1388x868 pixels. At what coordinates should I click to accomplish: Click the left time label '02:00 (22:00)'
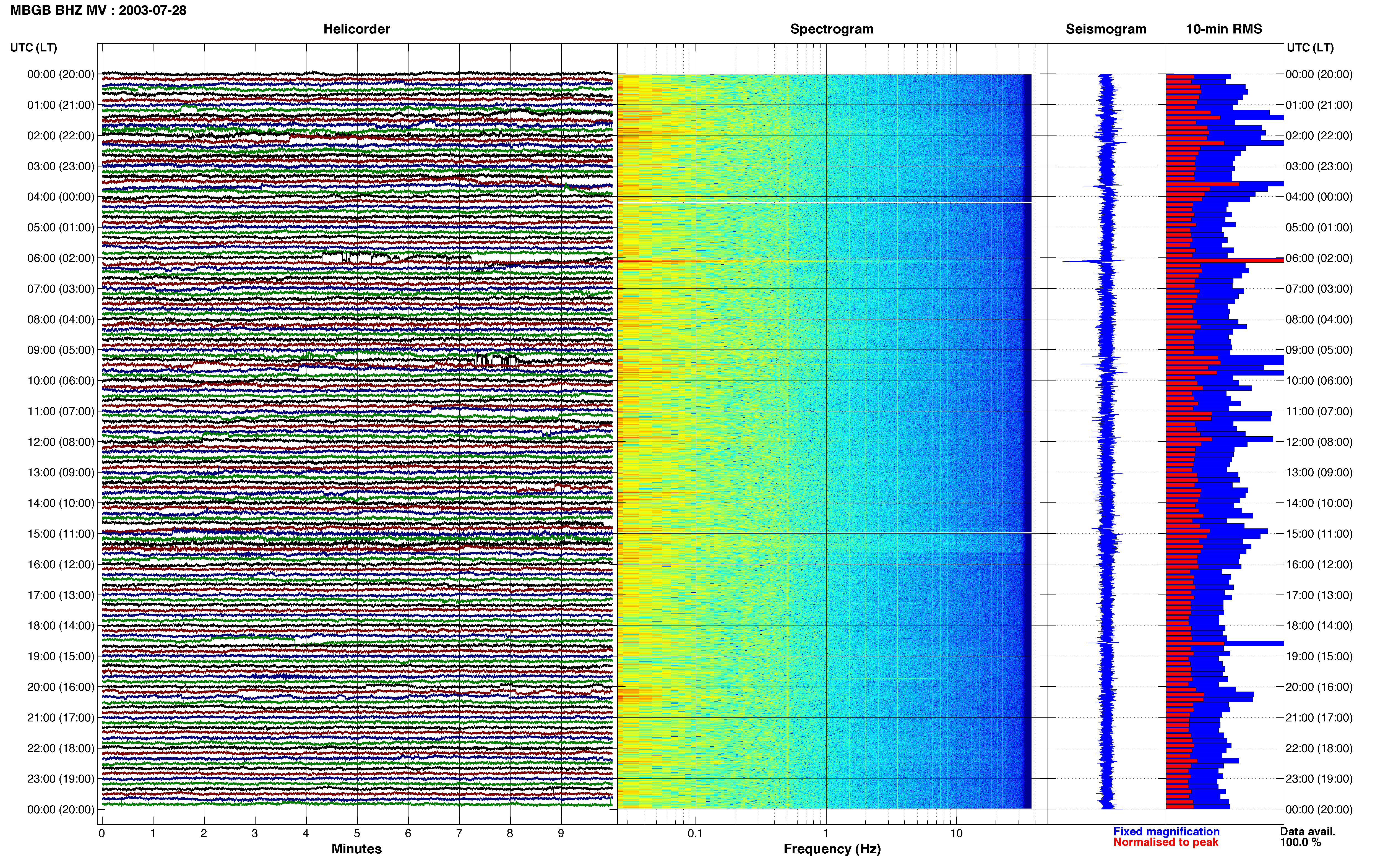click(x=61, y=135)
